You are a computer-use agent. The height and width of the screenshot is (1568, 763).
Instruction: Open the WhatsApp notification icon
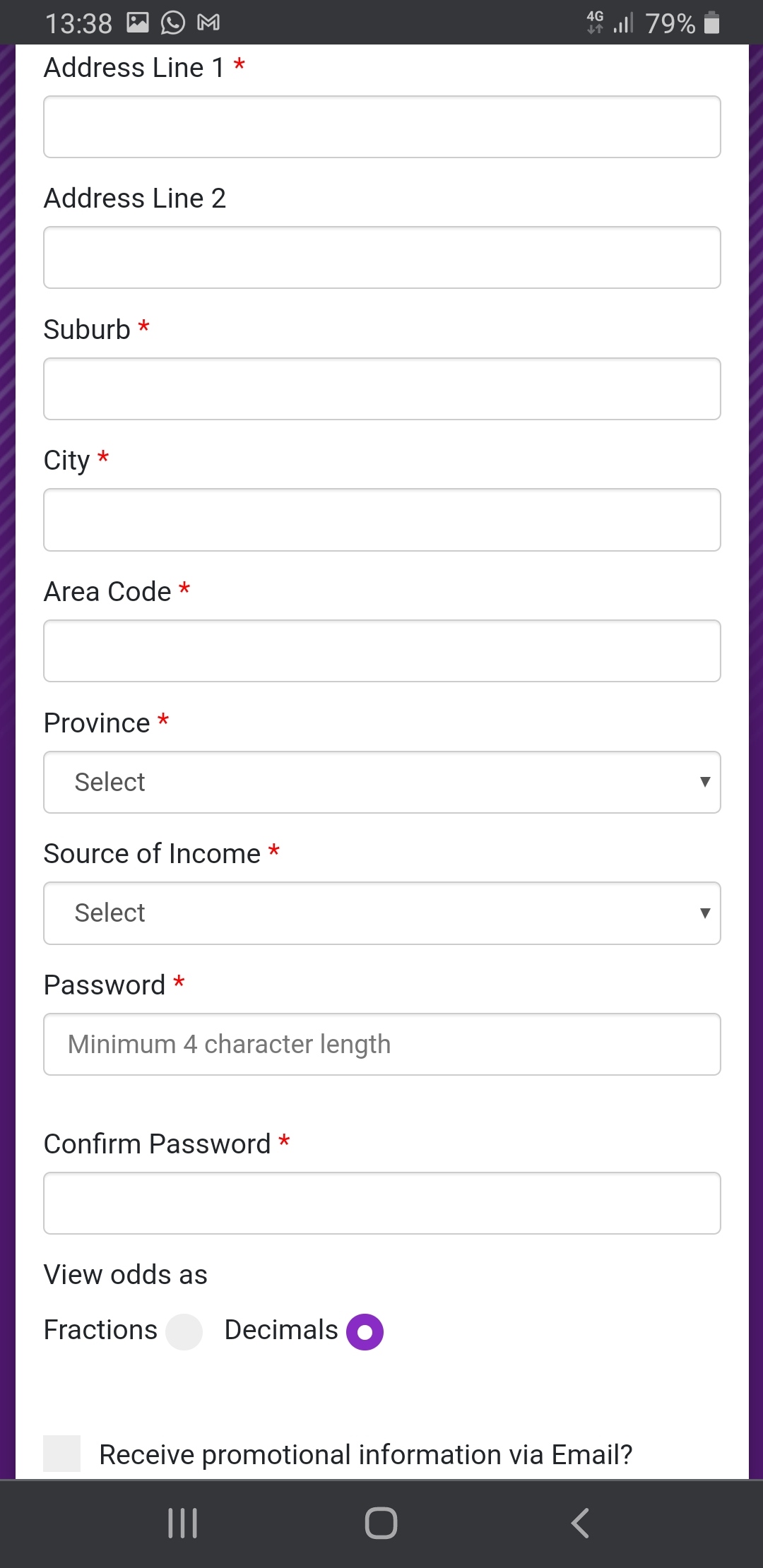click(x=172, y=22)
